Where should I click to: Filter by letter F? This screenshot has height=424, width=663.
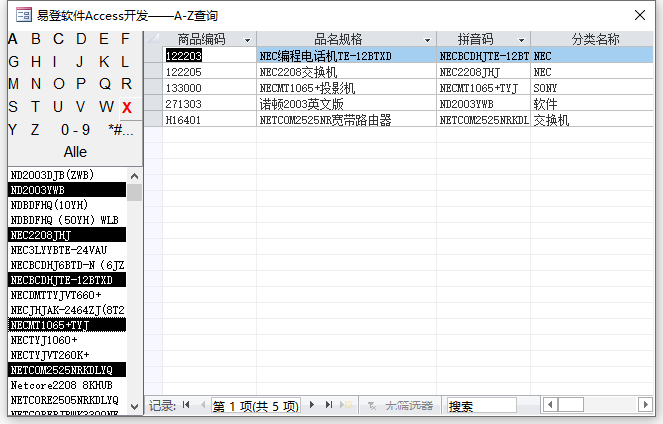pyautogui.click(x=125, y=39)
